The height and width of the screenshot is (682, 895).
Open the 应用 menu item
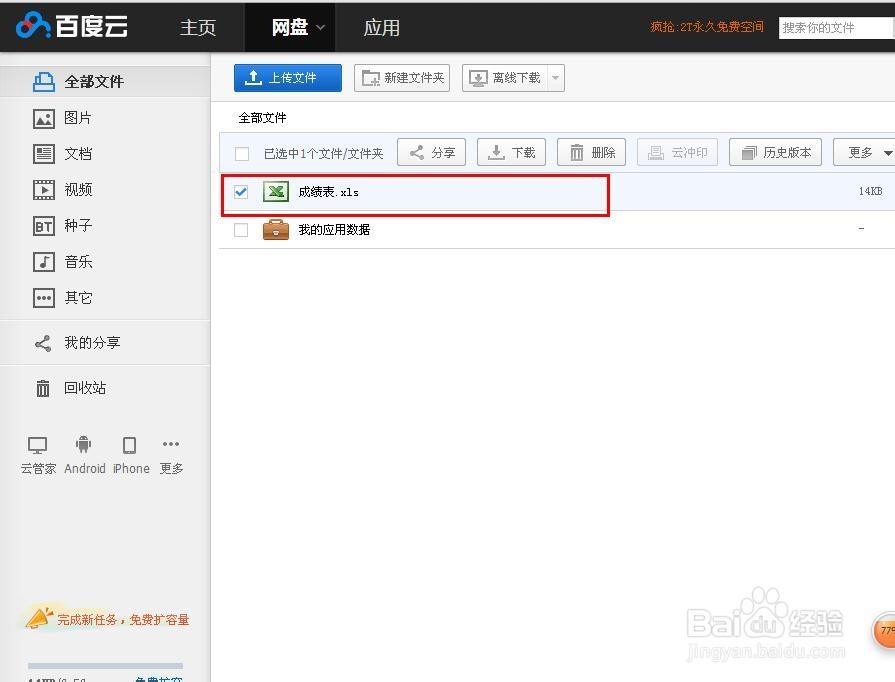[381, 27]
